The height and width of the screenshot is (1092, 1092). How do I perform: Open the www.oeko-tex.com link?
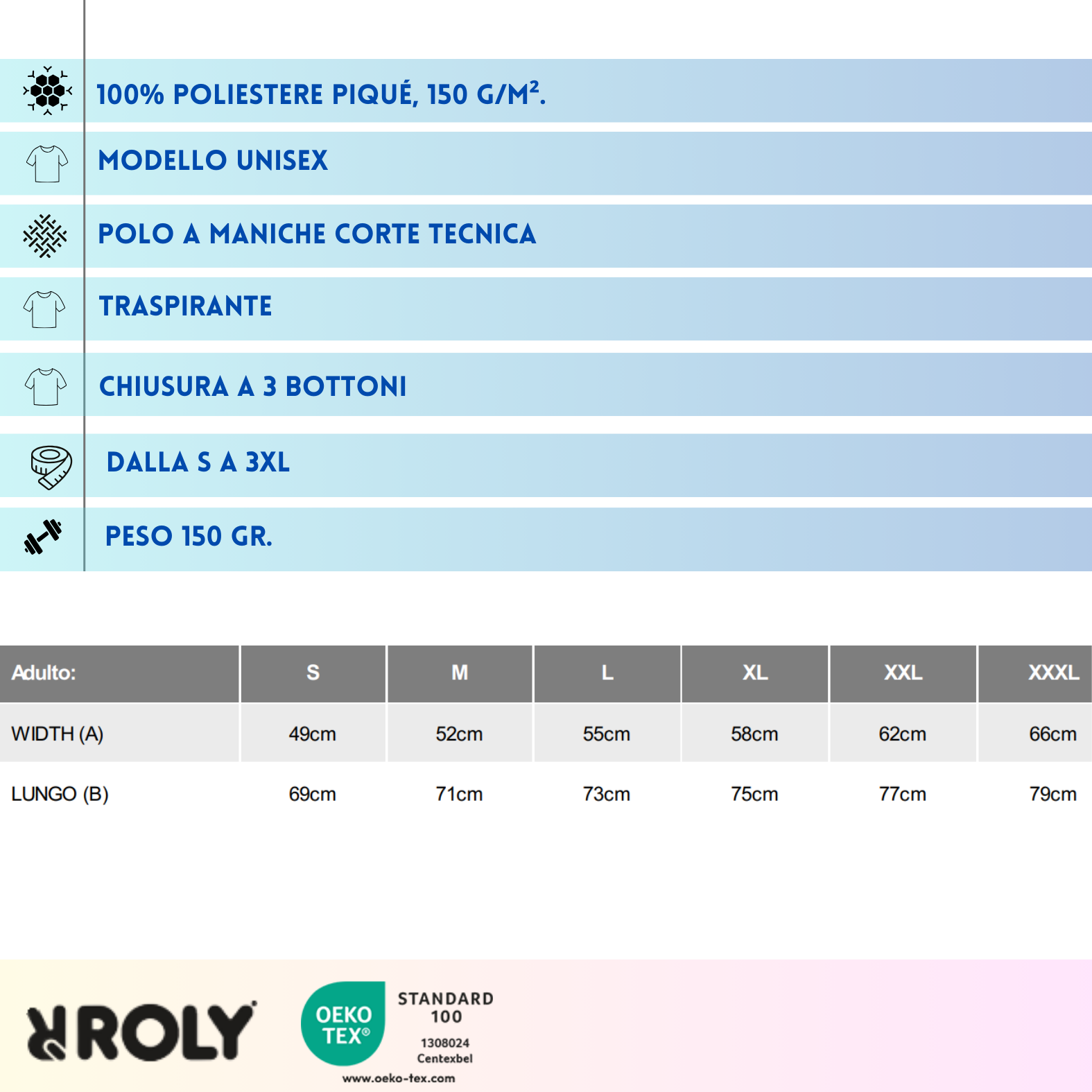[x=399, y=1078]
